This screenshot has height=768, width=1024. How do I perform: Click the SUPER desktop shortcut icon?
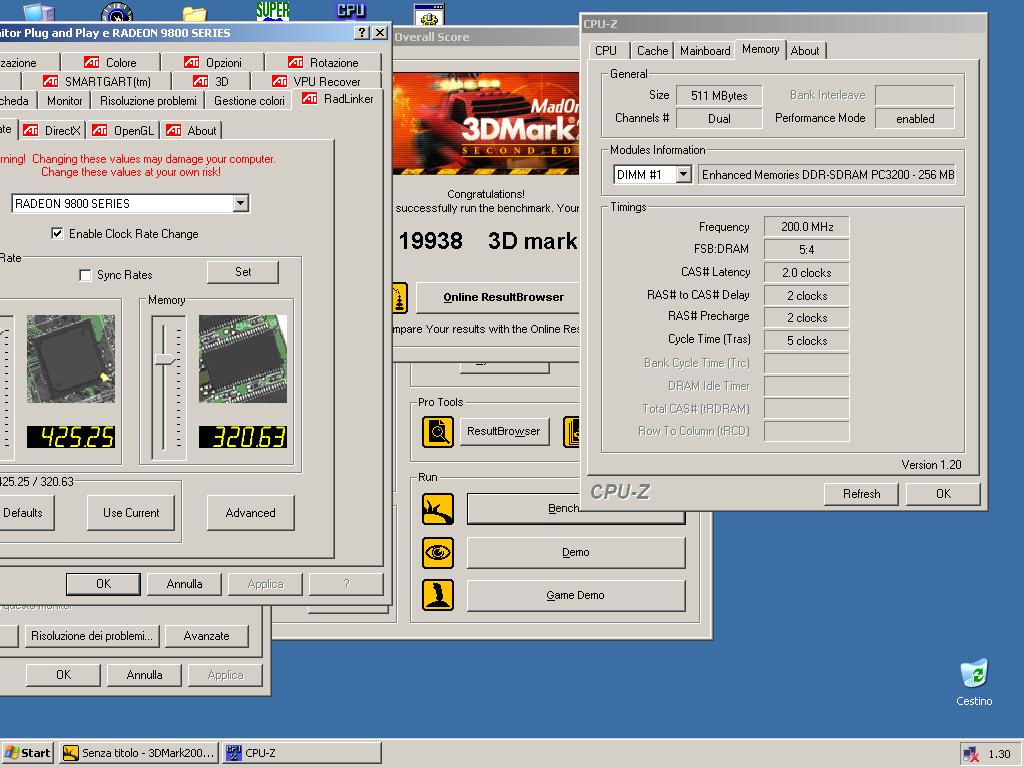[x=273, y=12]
